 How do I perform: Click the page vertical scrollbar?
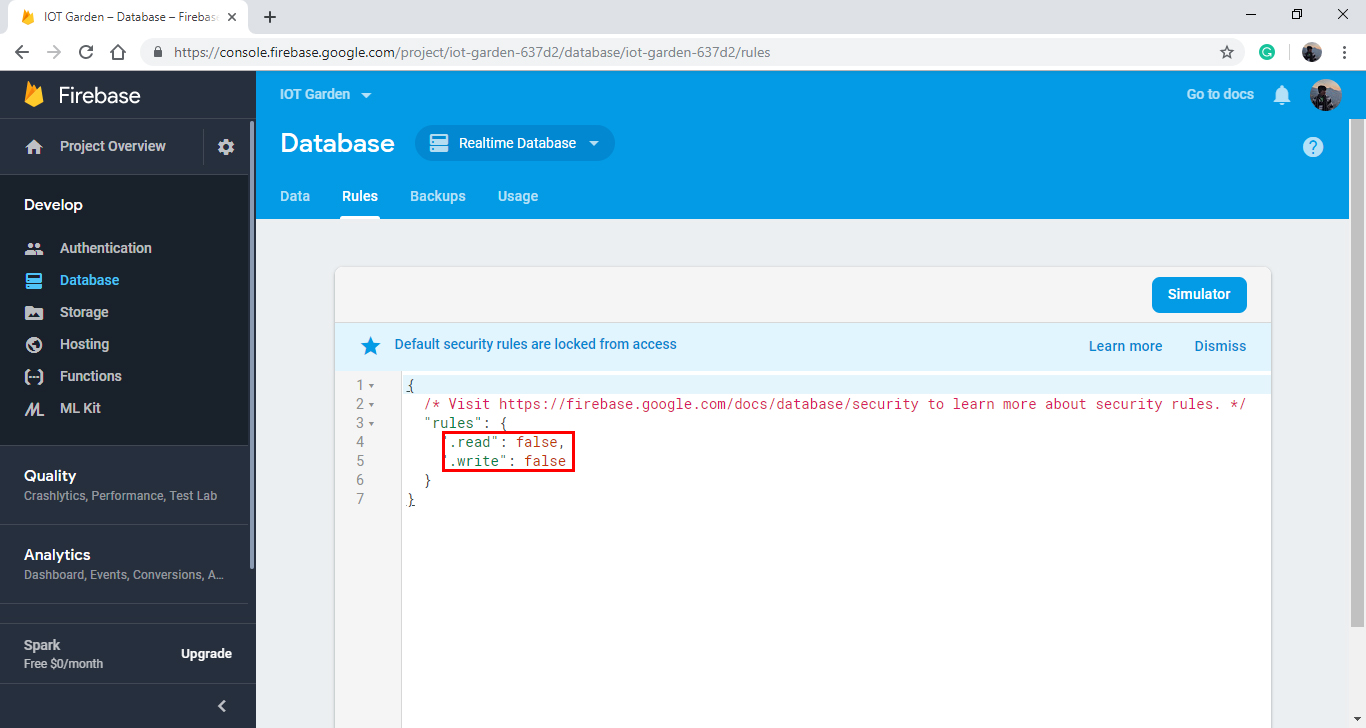pyautogui.click(x=1358, y=372)
